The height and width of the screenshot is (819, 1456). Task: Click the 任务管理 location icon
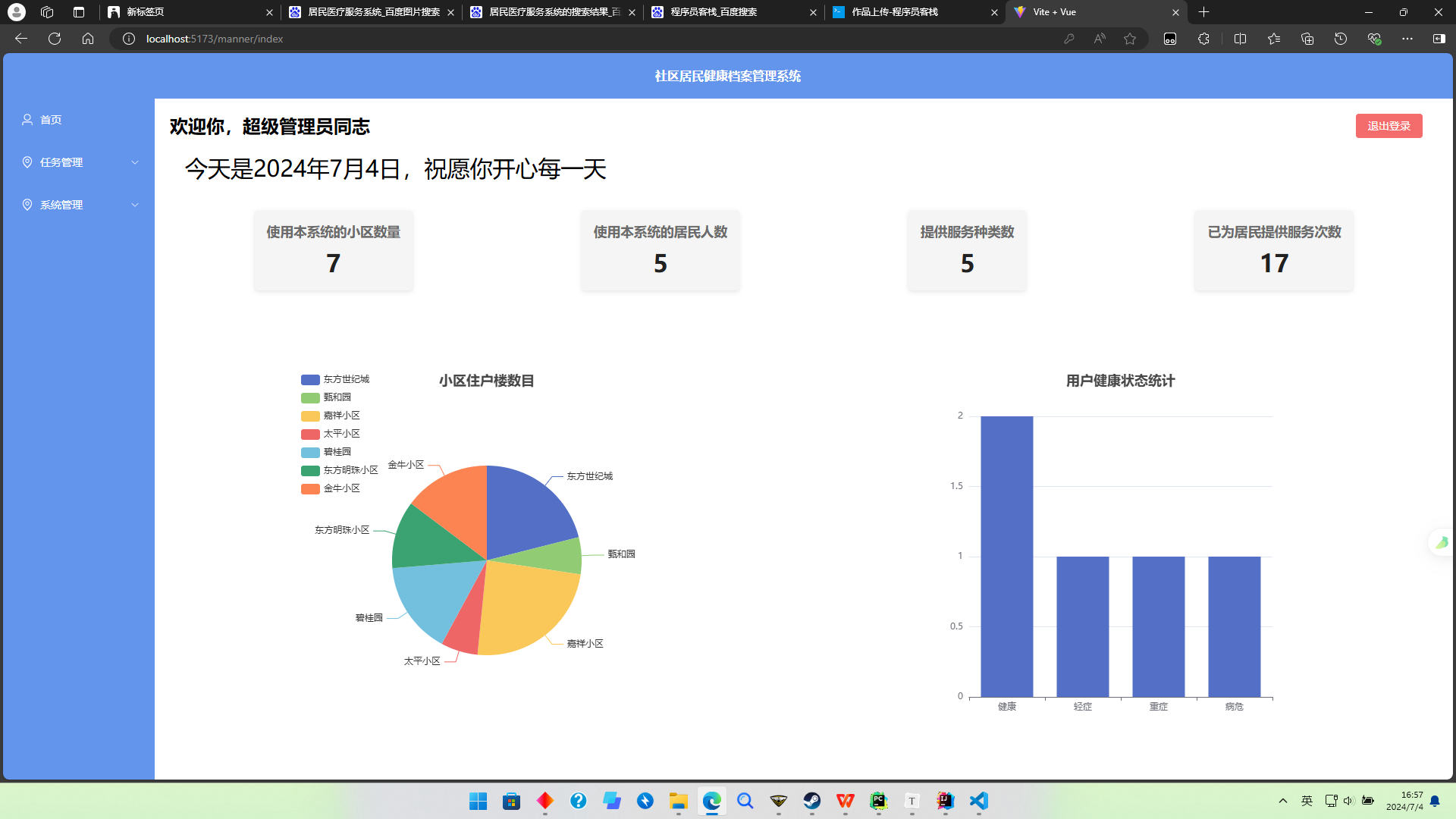coord(27,162)
